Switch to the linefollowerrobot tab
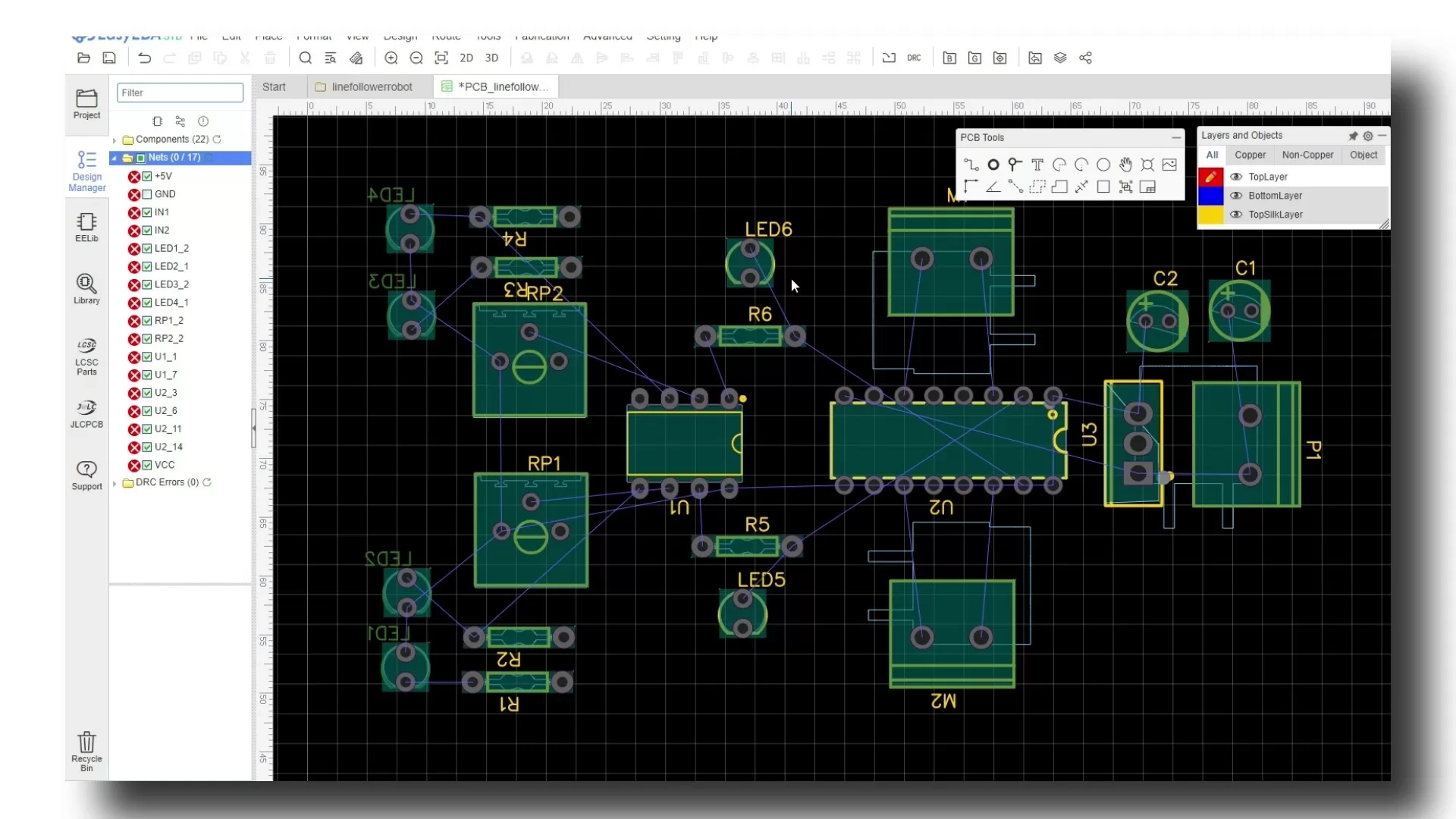This screenshot has height=819, width=1456. point(363,86)
